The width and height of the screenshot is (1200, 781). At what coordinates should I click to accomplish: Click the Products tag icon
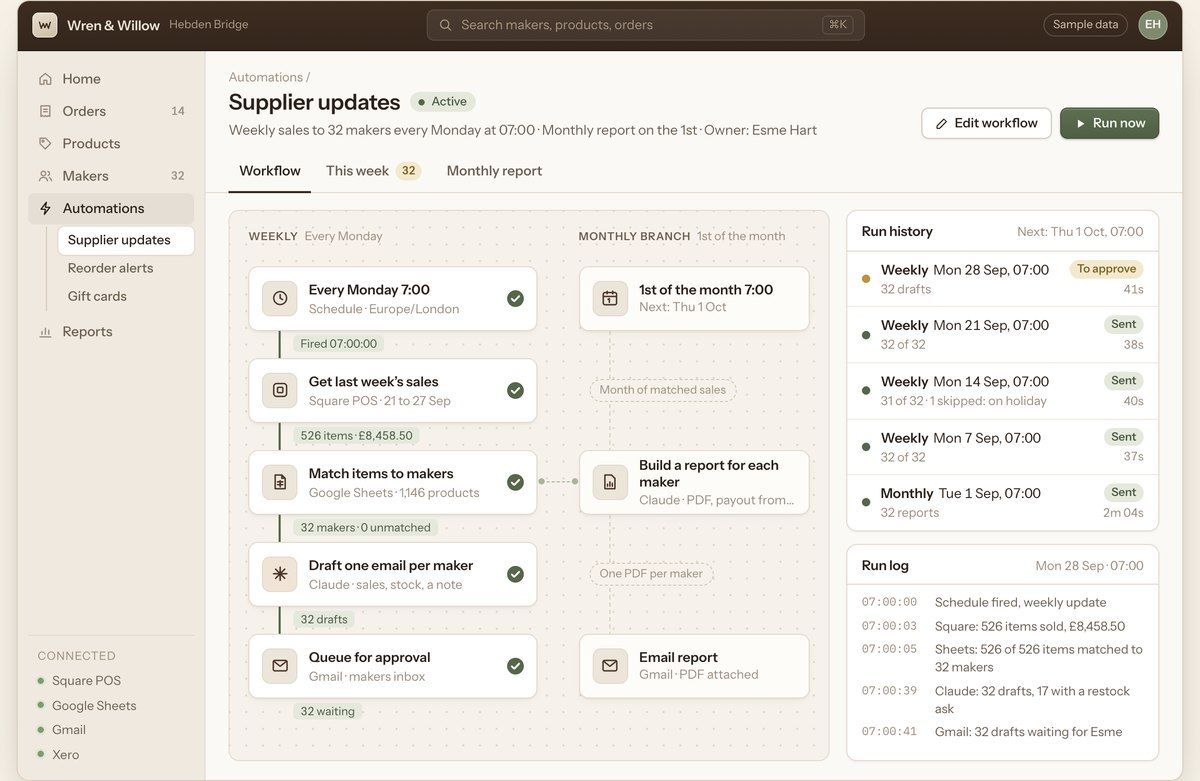(45, 143)
